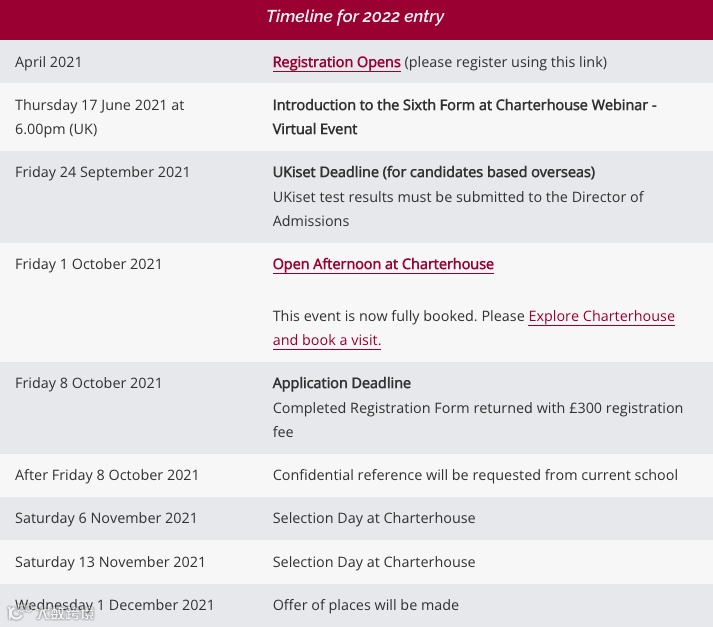Select the Saturday 13 November 2021 date

(110, 562)
